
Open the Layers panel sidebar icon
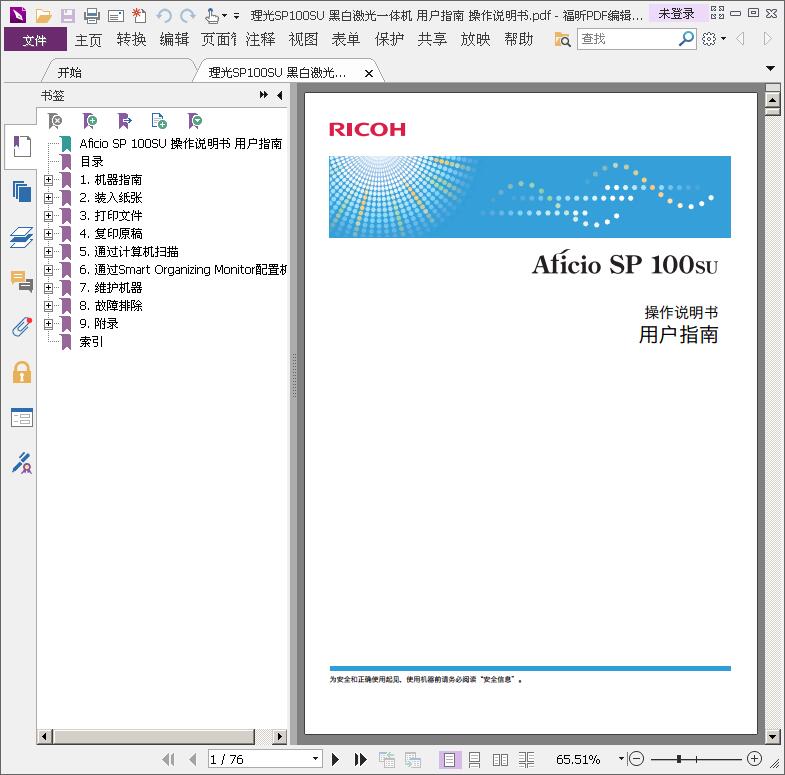[x=22, y=237]
